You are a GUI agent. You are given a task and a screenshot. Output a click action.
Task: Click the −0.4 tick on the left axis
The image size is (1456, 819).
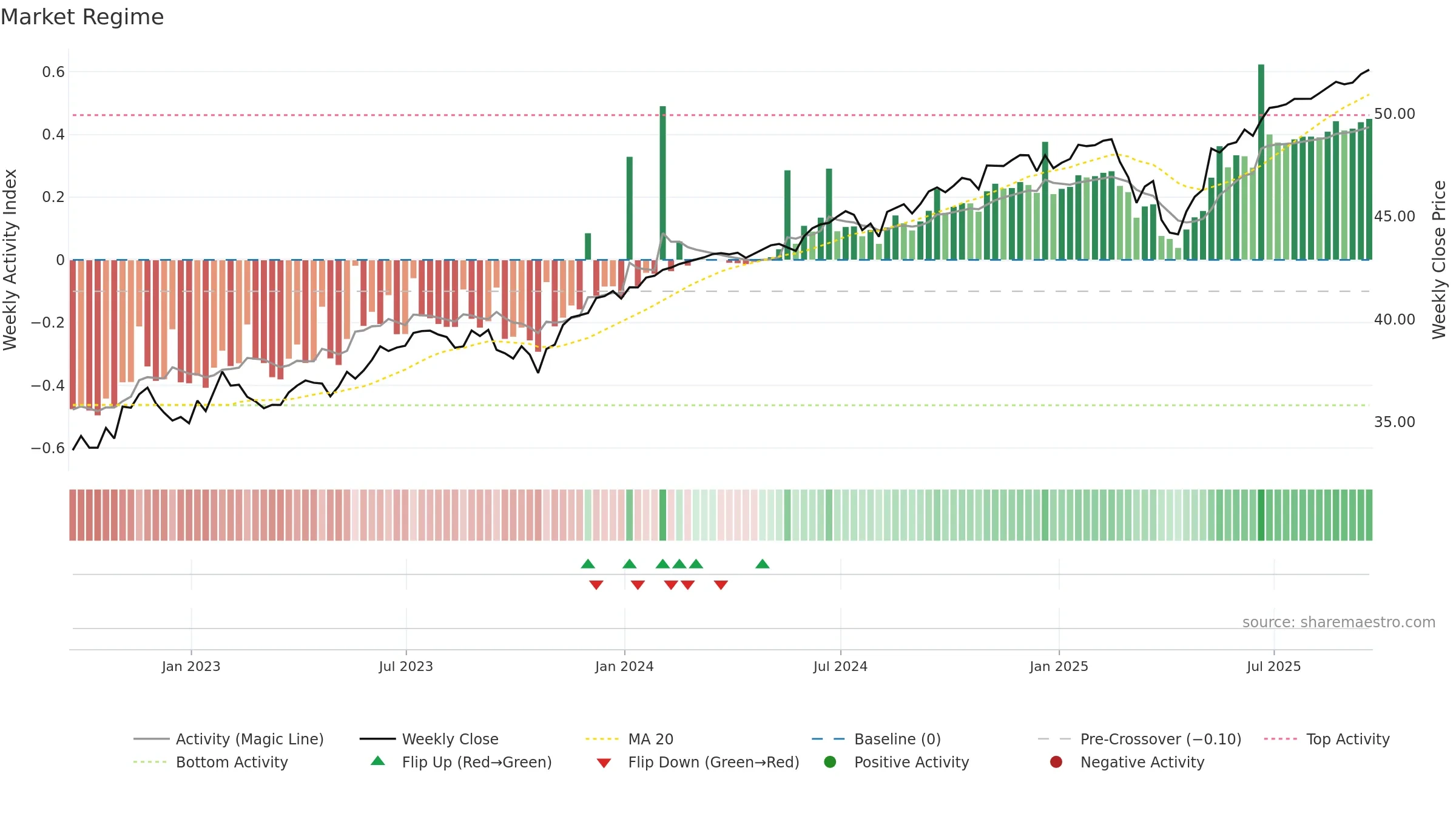(x=48, y=385)
